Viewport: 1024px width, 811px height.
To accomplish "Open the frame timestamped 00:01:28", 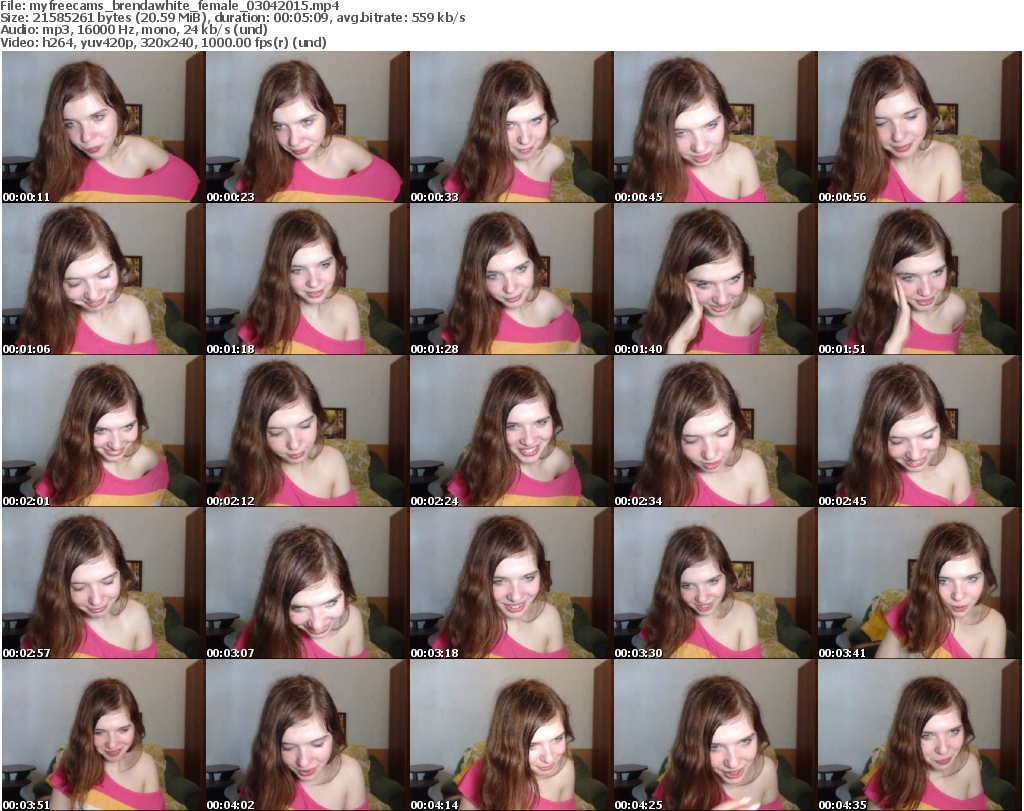I will 511,280.
